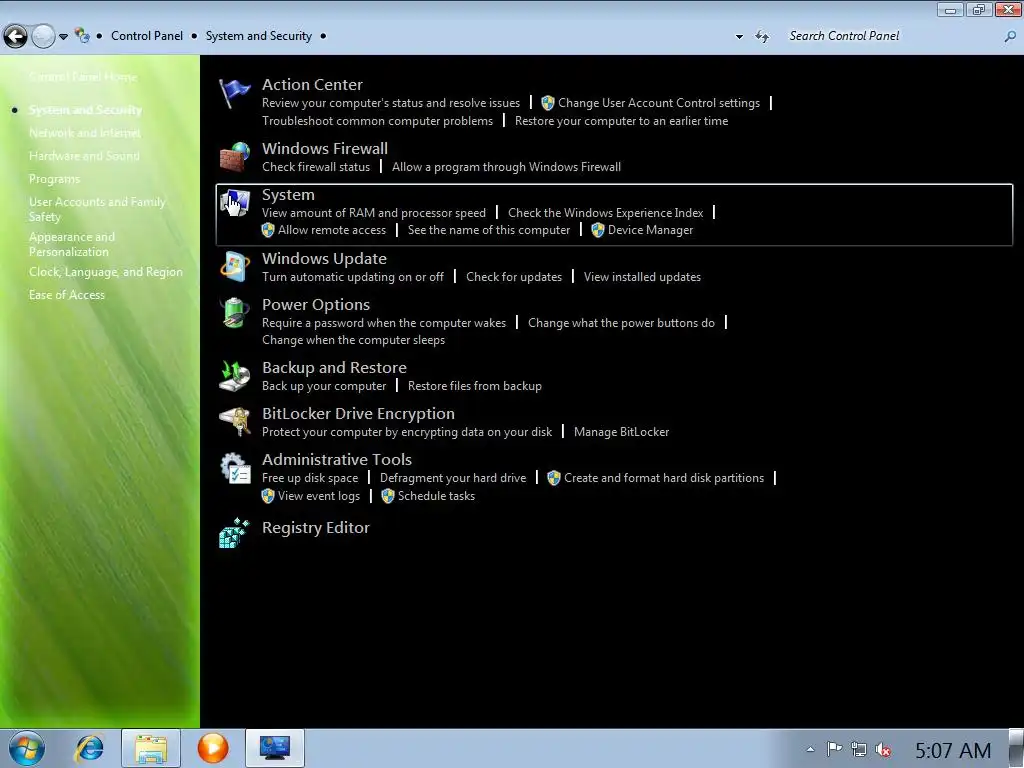
Task: Click See the name of this computer
Action: 488,230
